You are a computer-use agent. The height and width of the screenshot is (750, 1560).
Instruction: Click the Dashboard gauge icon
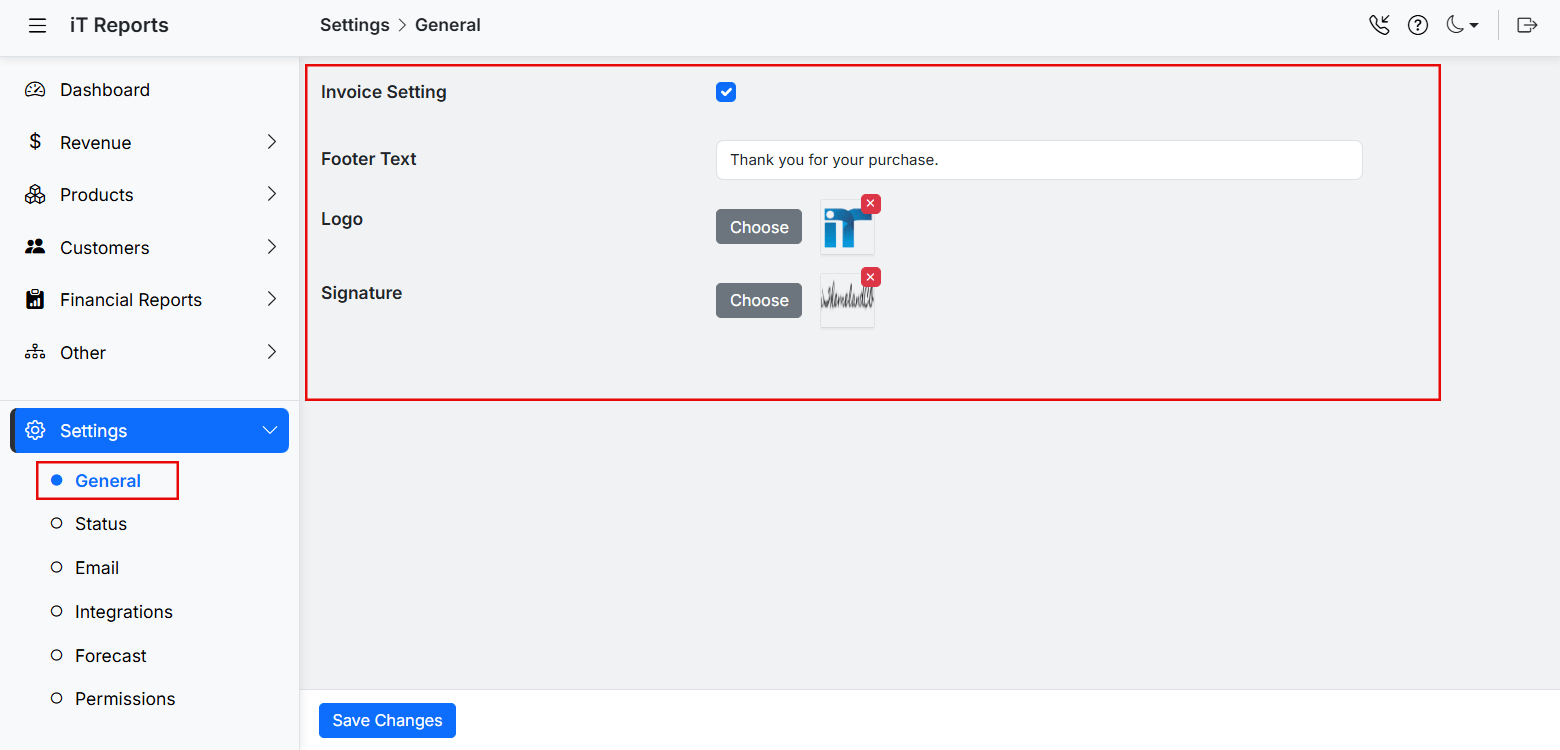click(35, 90)
